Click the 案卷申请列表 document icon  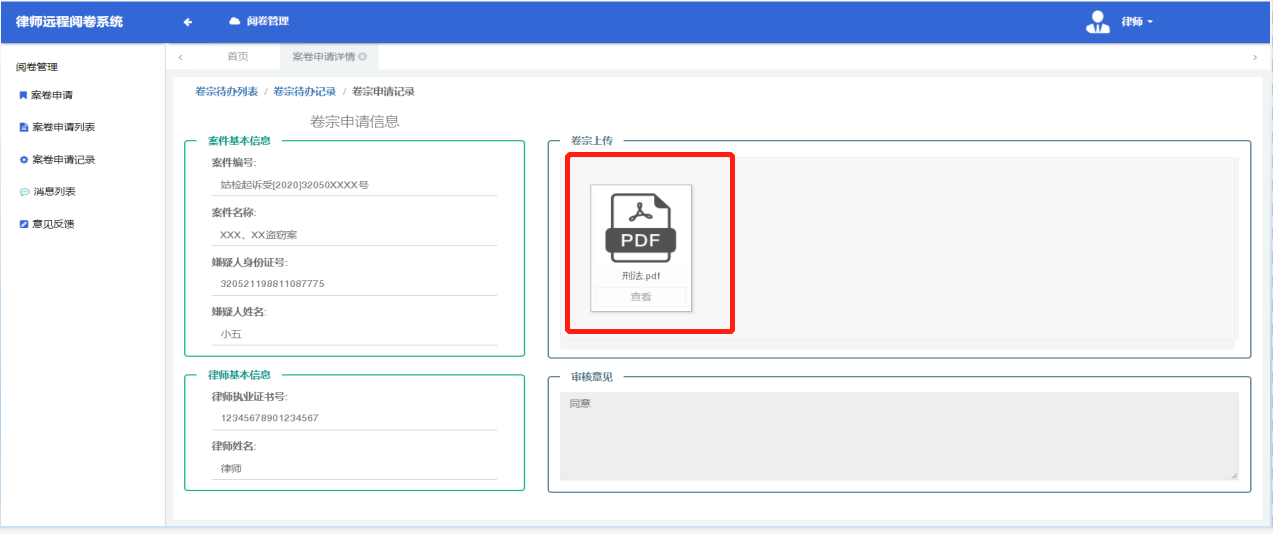(x=24, y=128)
